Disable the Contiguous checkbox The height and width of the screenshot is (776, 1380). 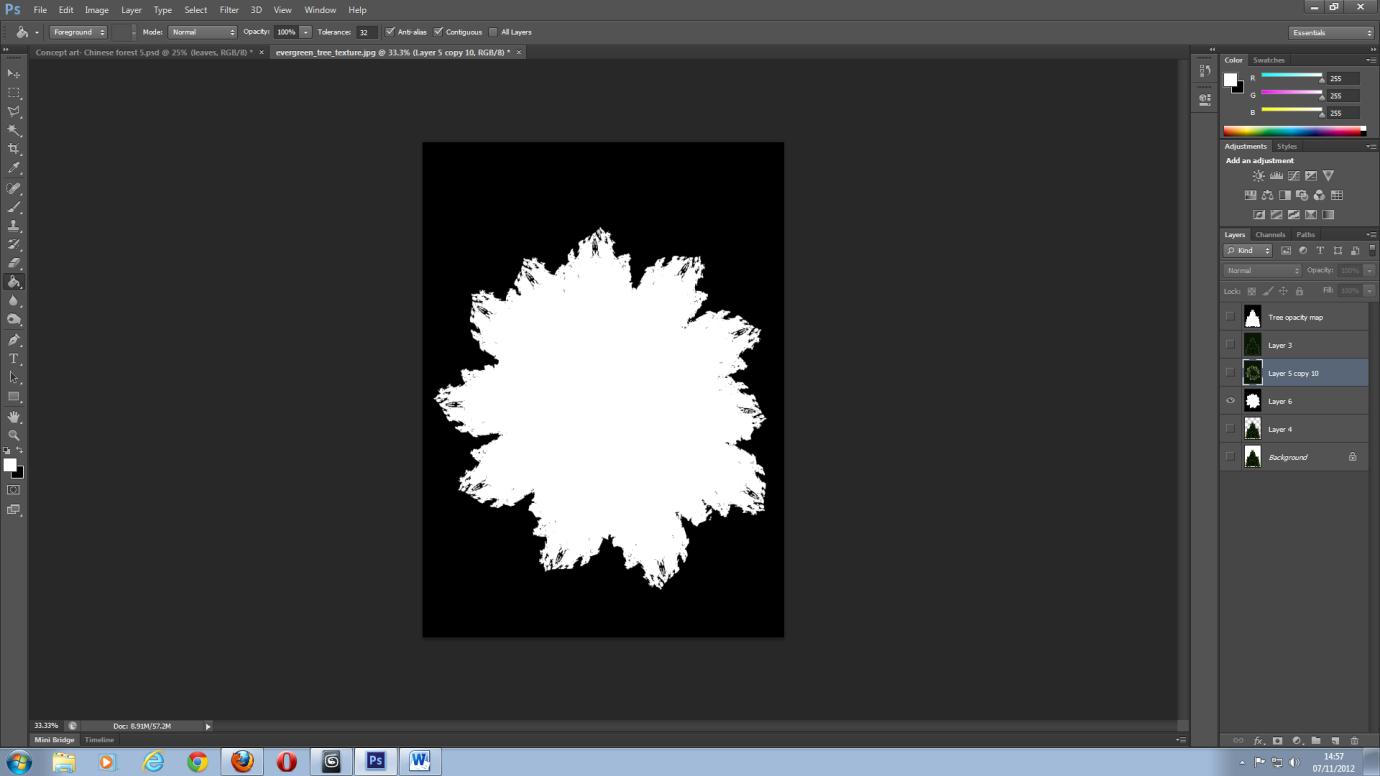(x=439, y=31)
